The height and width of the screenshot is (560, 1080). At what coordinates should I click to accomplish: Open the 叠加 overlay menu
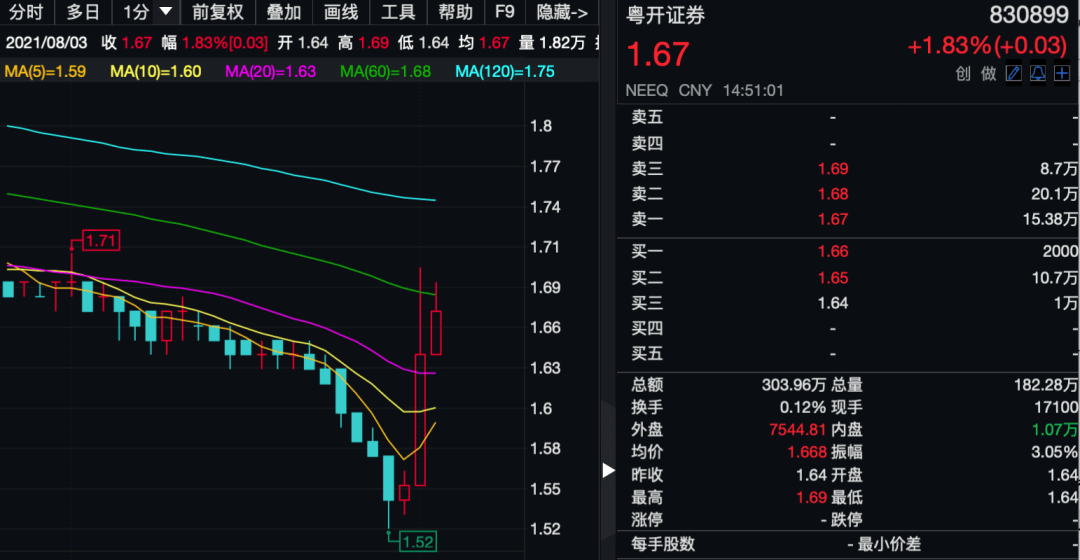(x=284, y=12)
